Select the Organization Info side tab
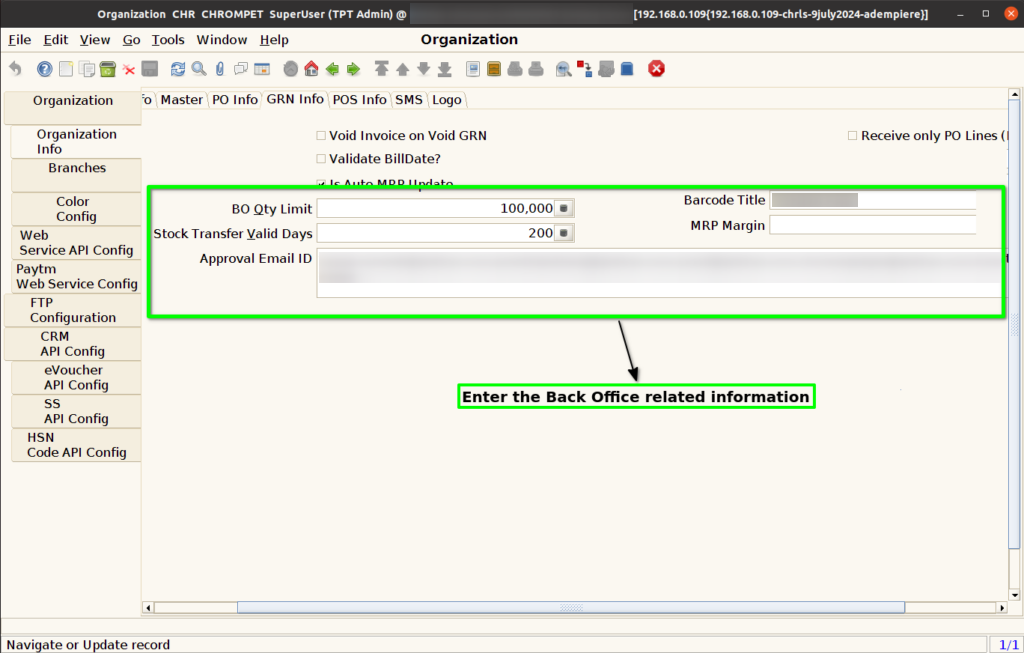 click(x=76, y=142)
